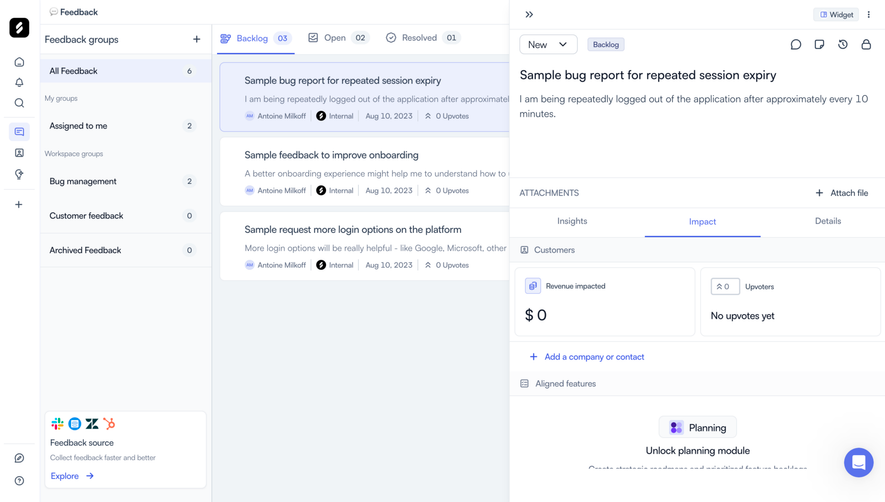Viewport: 885px width, 502px height.
Task: Click Attach file
Action: [842, 193]
